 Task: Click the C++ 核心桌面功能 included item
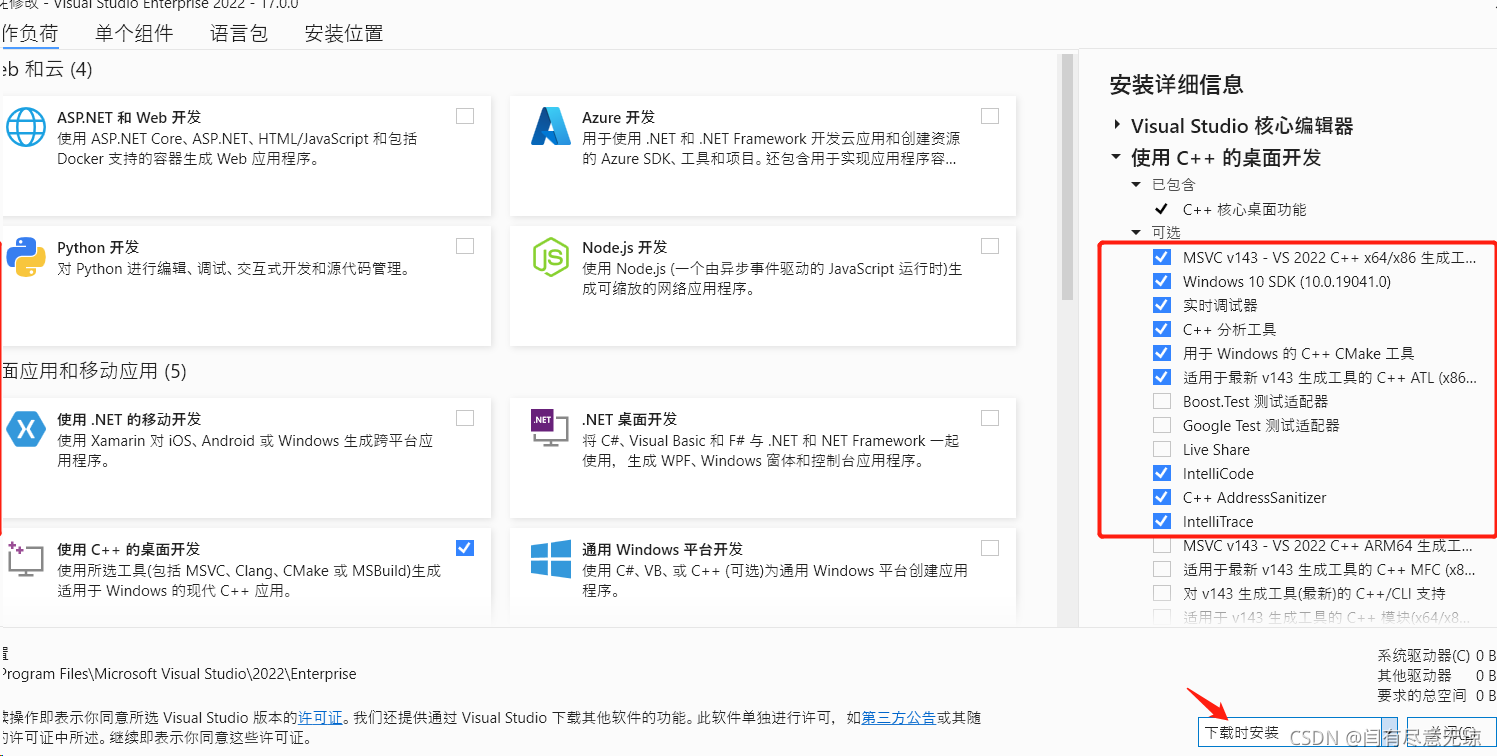(x=1244, y=209)
